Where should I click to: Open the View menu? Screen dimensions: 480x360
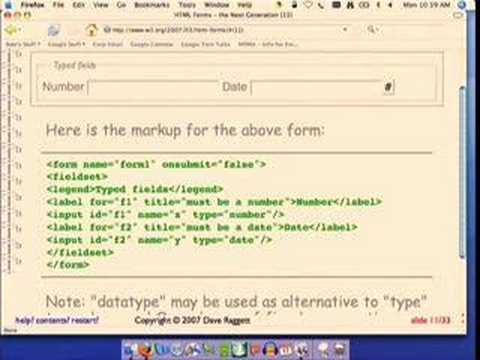[100, 5]
